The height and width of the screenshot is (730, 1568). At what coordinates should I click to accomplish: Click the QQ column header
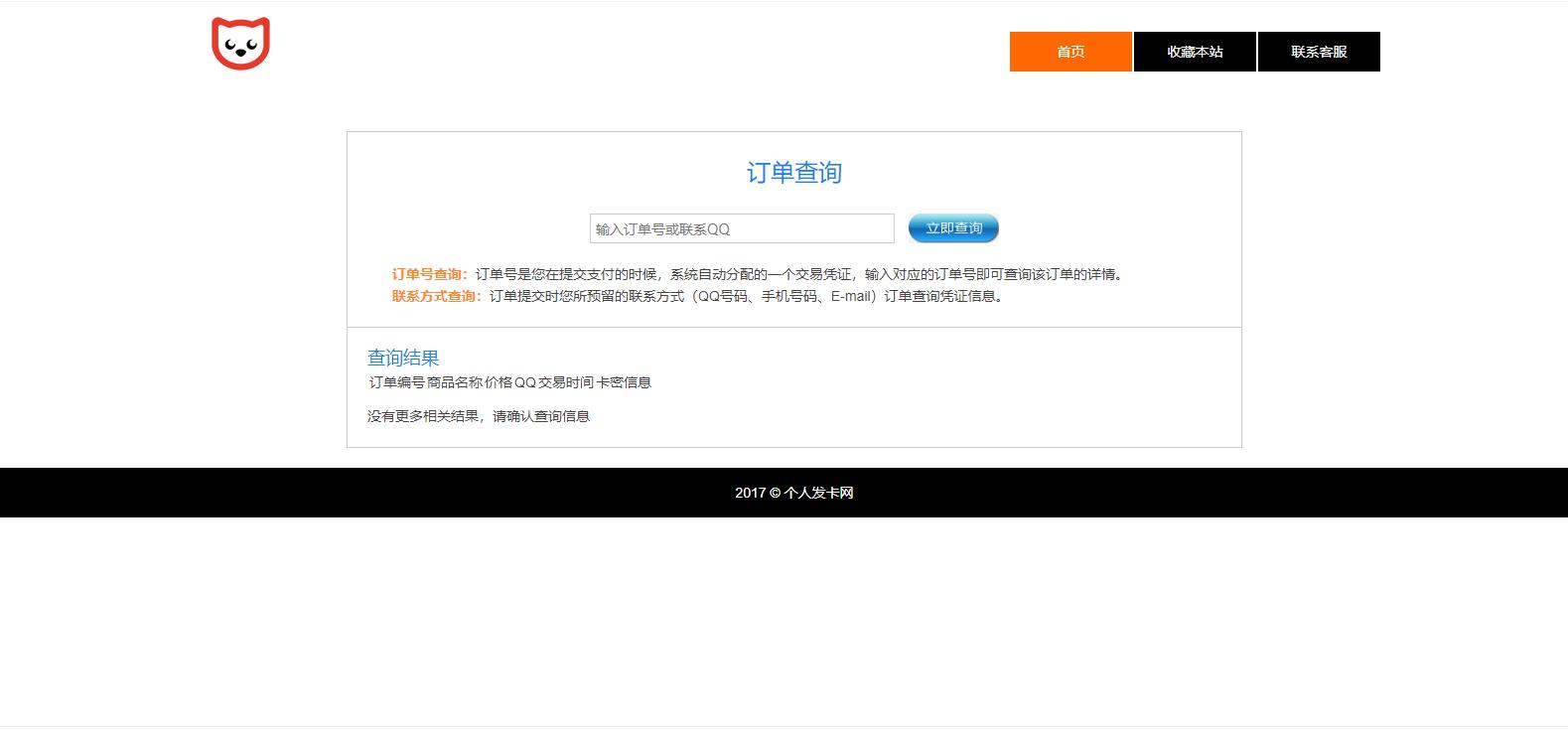pos(524,382)
